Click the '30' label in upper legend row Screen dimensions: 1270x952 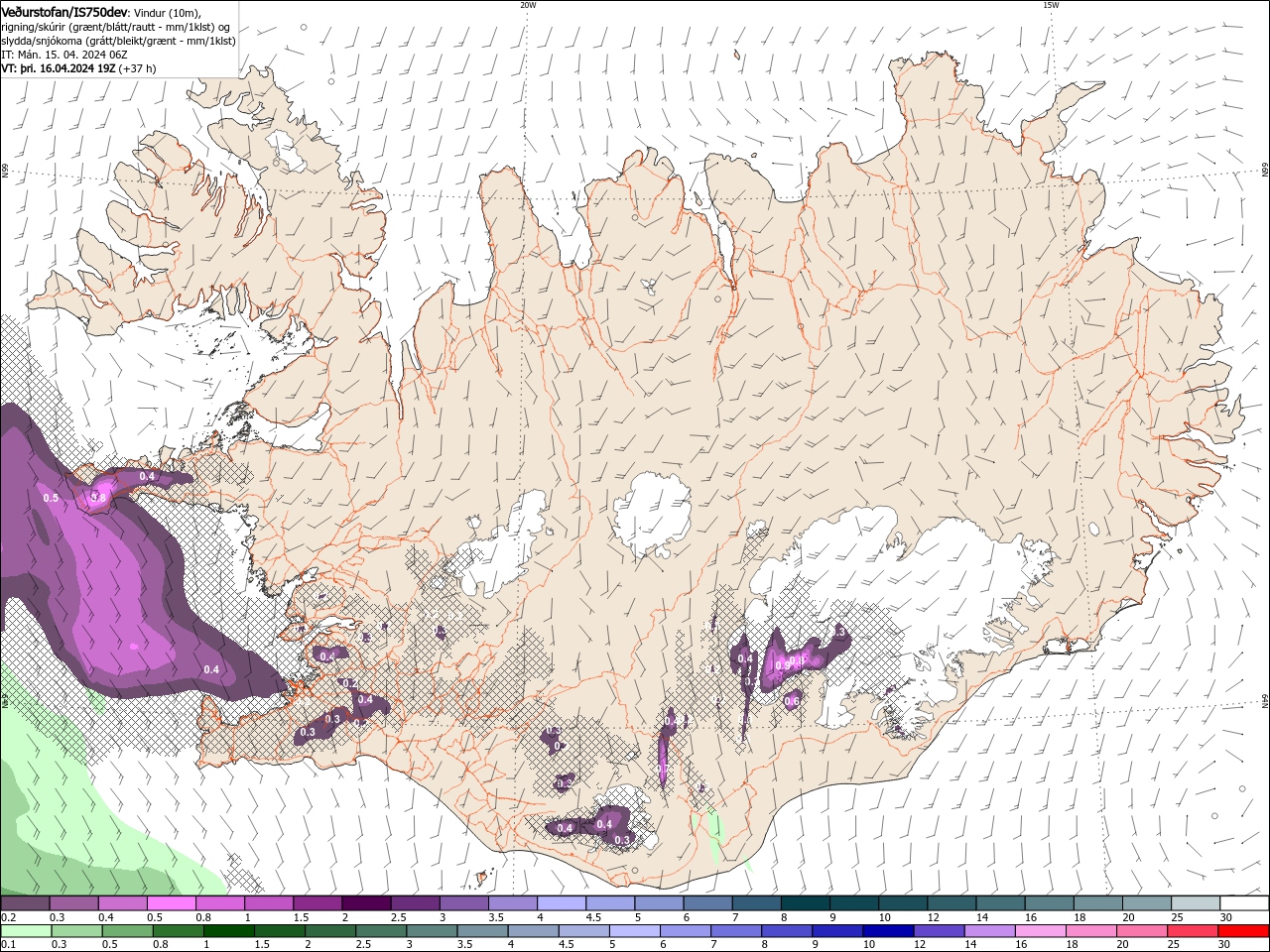click(x=1226, y=917)
